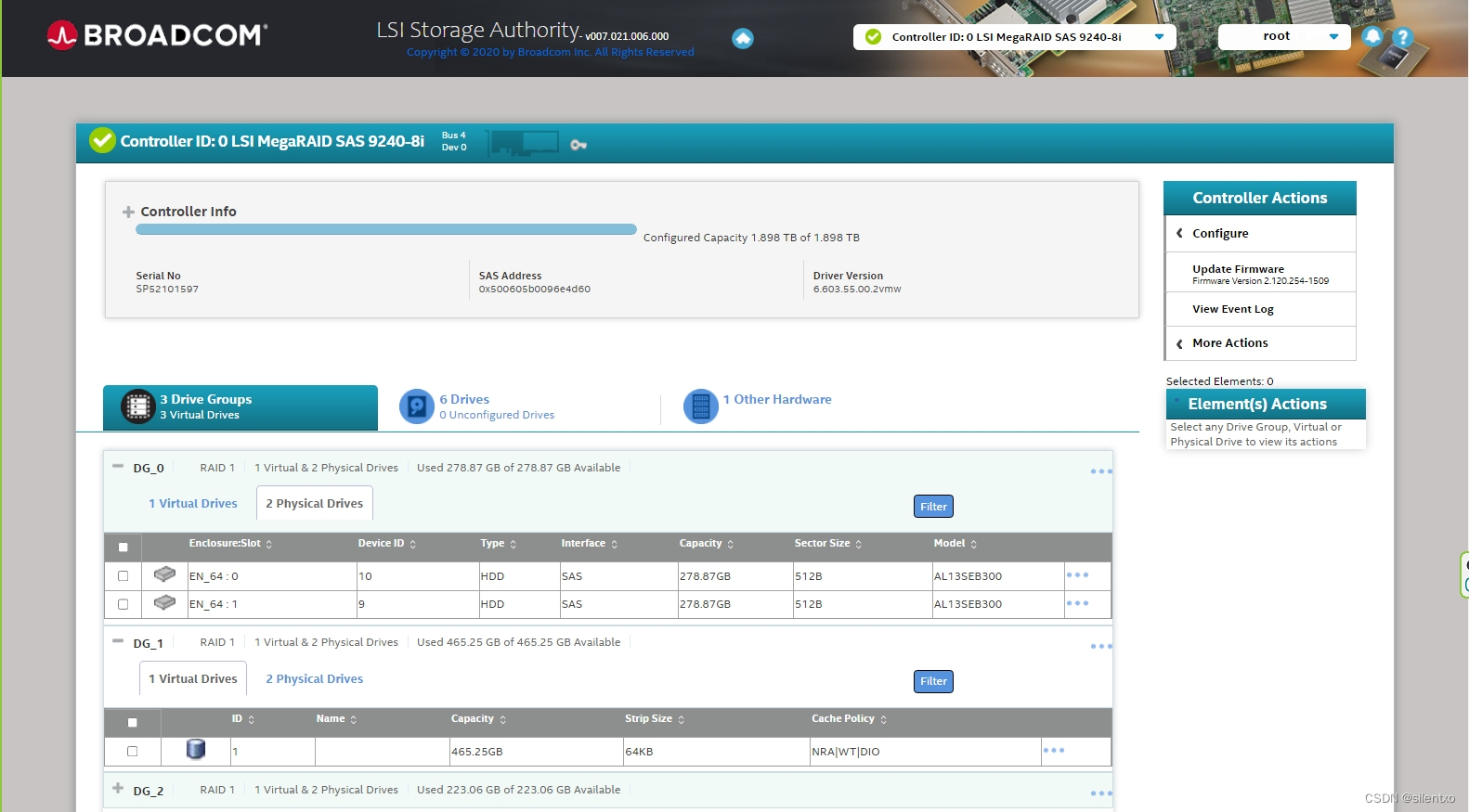Toggle select-all checkbox in DG_1 virtual drives
The width and height of the screenshot is (1469, 812).
pos(132,722)
